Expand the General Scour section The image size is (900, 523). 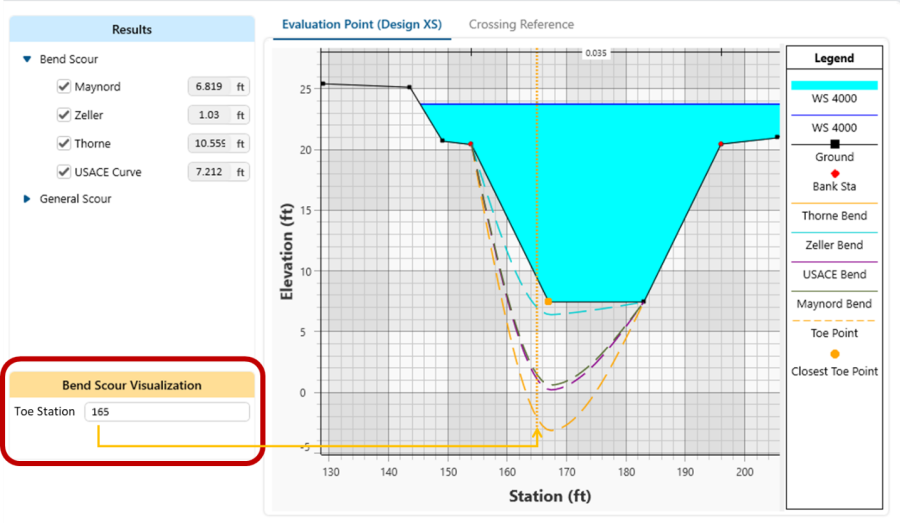[x=27, y=199]
